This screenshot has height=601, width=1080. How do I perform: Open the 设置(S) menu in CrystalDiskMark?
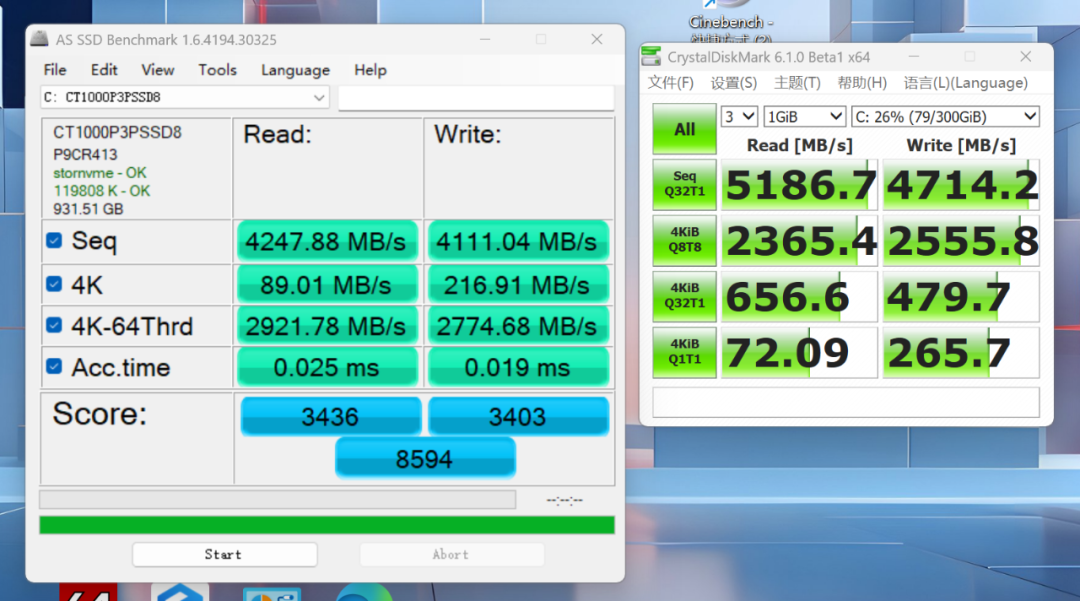coord(734,83)
